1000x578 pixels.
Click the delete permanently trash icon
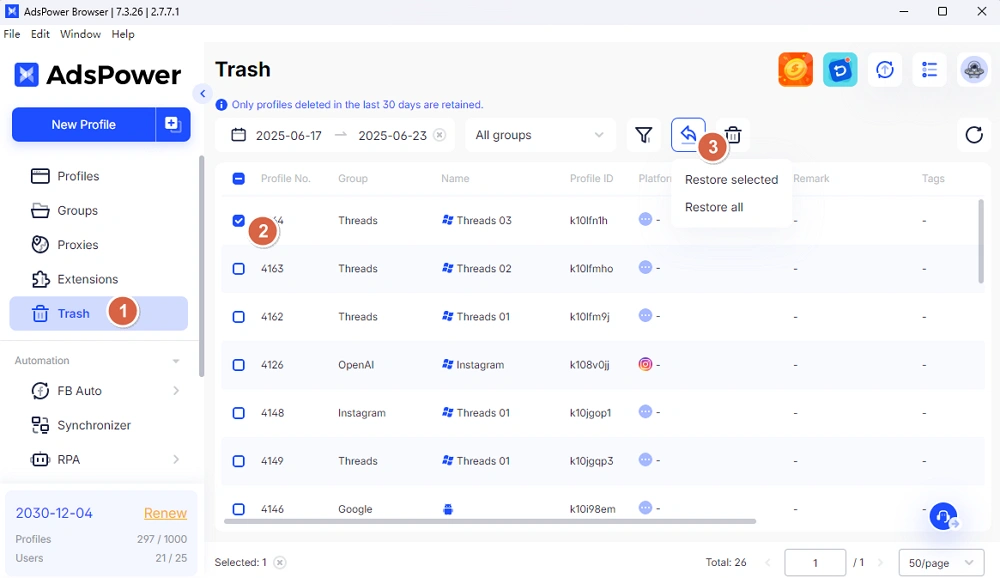tap(733, 135)
